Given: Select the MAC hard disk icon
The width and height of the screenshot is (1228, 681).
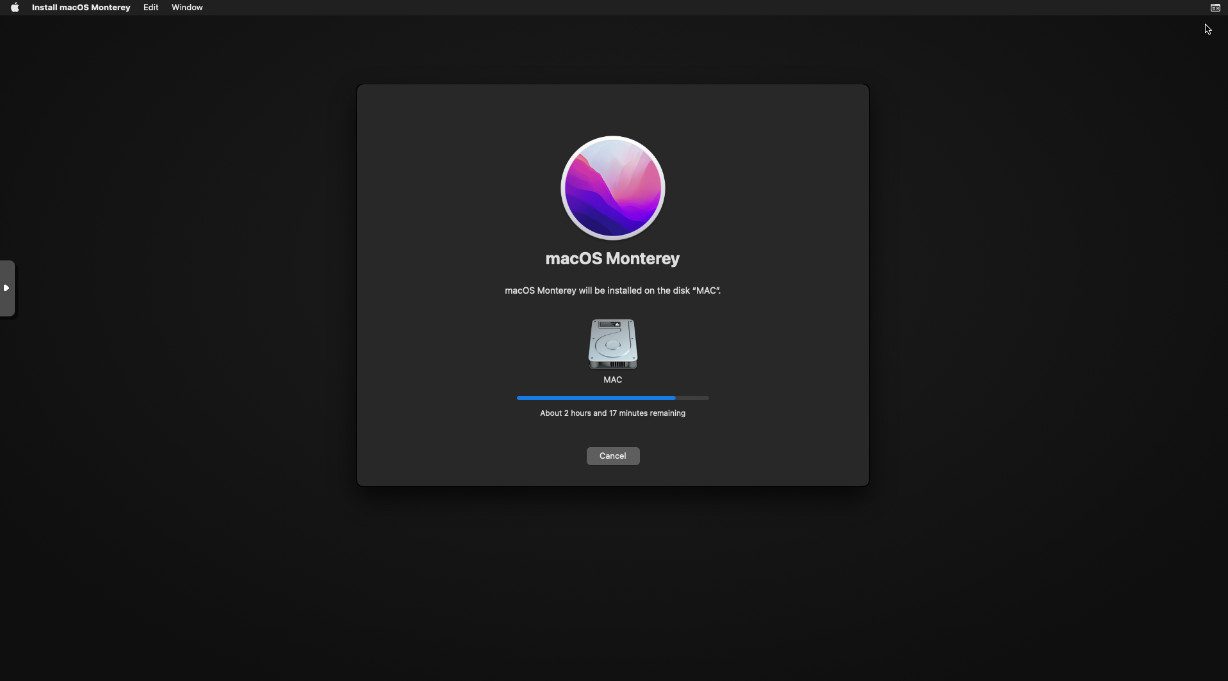Looking at the screenshot, I should pyautogui.click(x=613, y=345).
